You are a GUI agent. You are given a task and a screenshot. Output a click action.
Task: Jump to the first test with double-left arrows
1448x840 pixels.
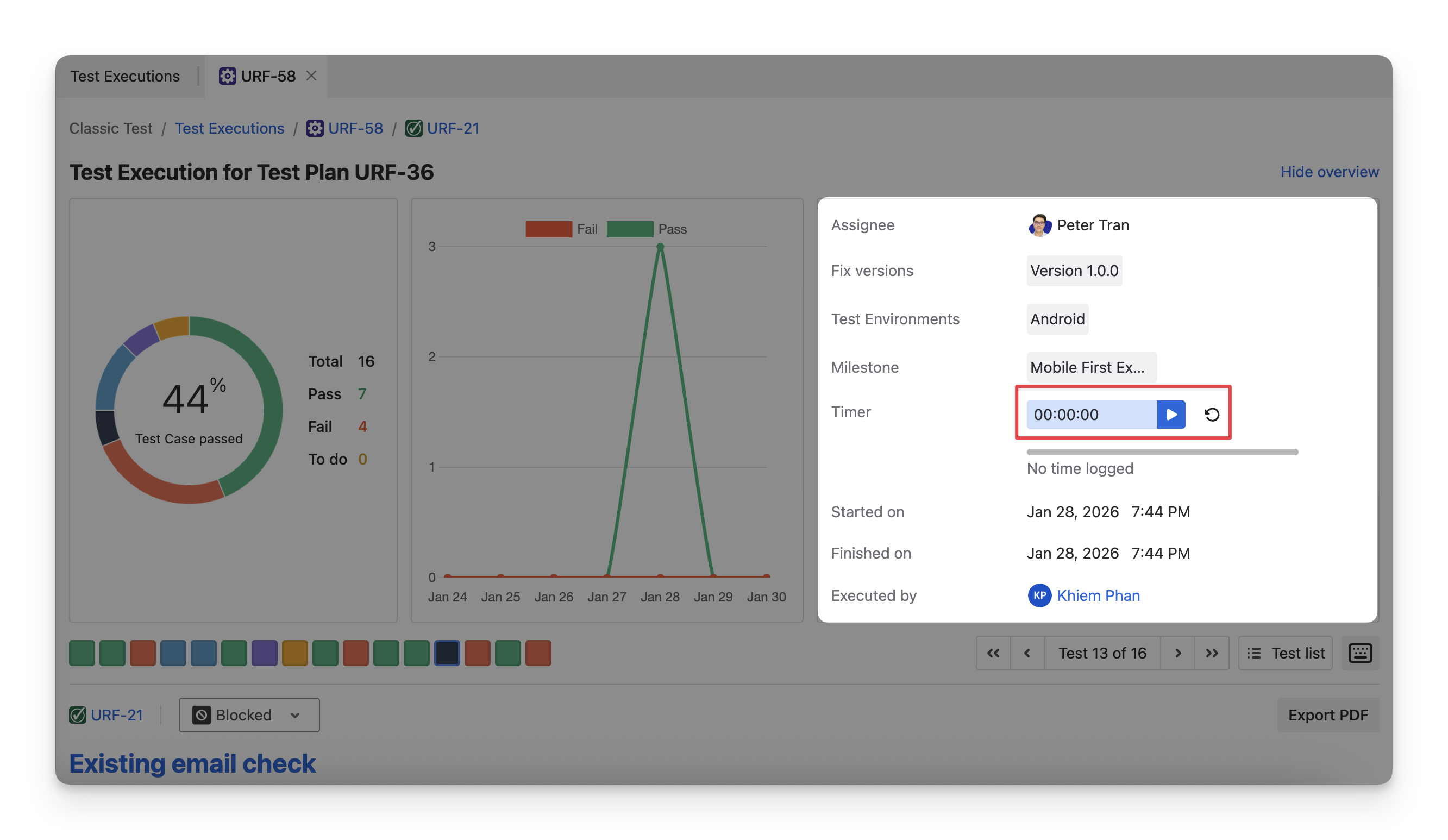point(993,653)
